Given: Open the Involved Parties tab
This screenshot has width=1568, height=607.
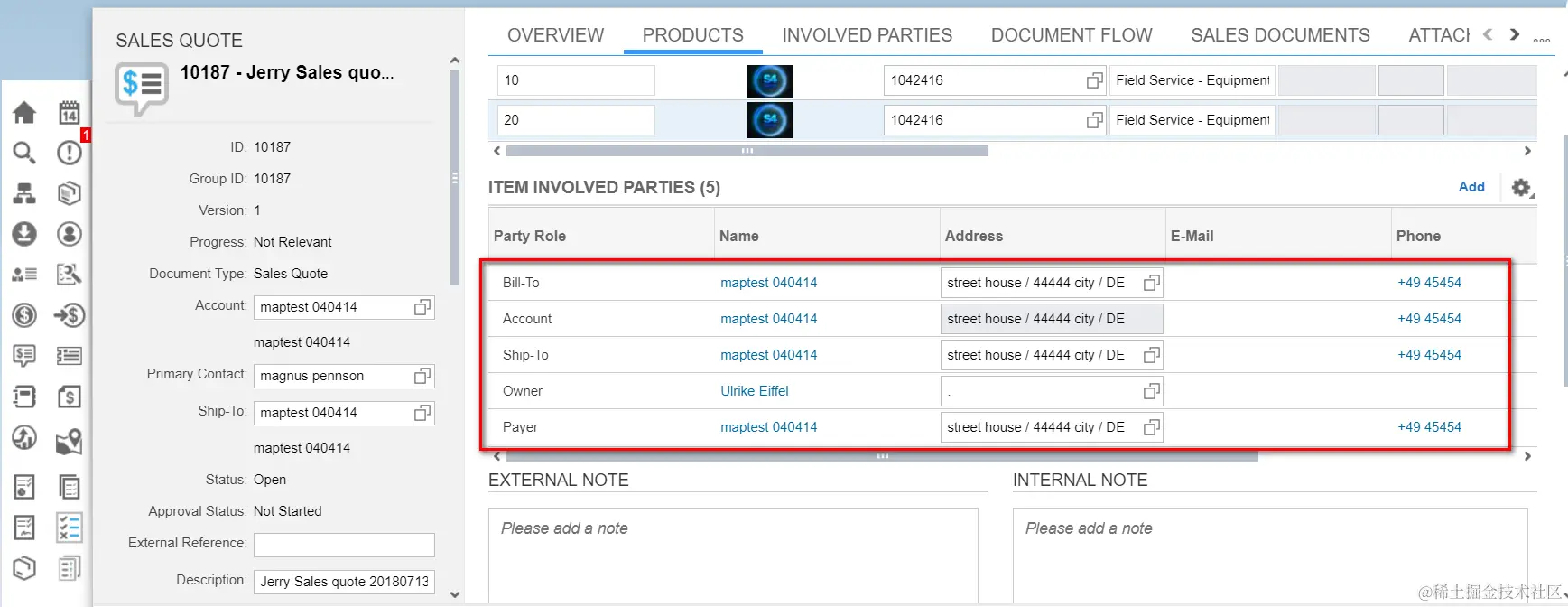Looking at the screenshot, I should tap(867, 35).
